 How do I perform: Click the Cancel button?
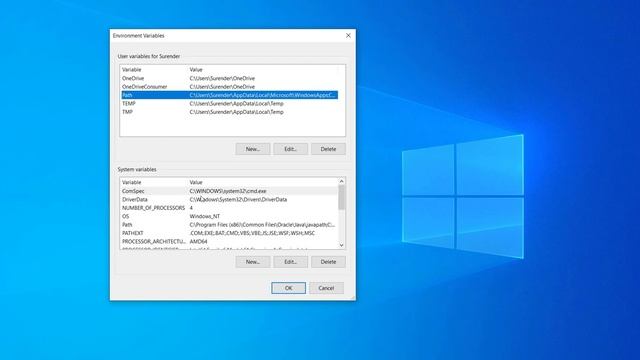[326, 288]
